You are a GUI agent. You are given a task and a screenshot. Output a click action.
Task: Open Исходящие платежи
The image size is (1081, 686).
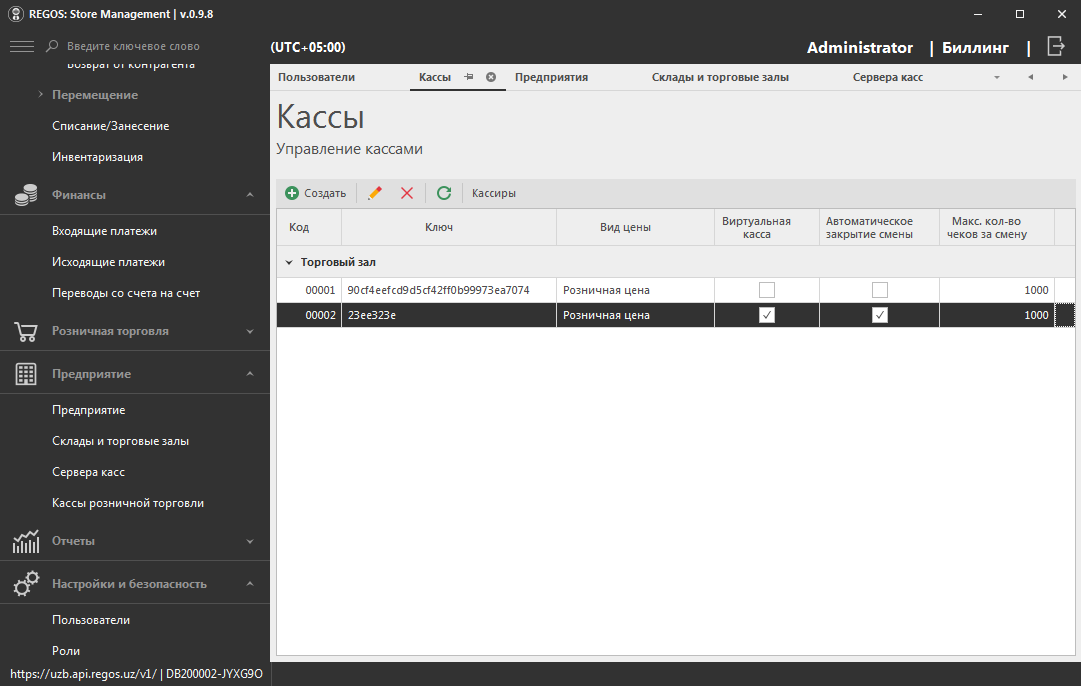(x=108, y=262)
